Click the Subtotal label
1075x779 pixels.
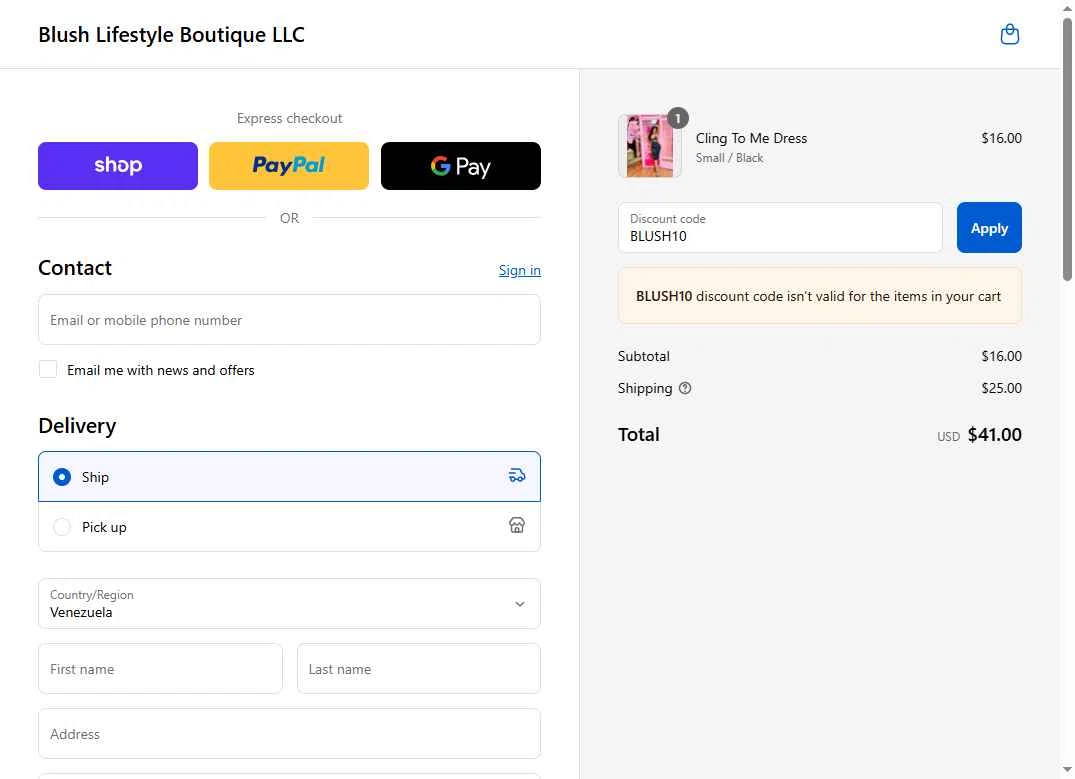(644, 356)
